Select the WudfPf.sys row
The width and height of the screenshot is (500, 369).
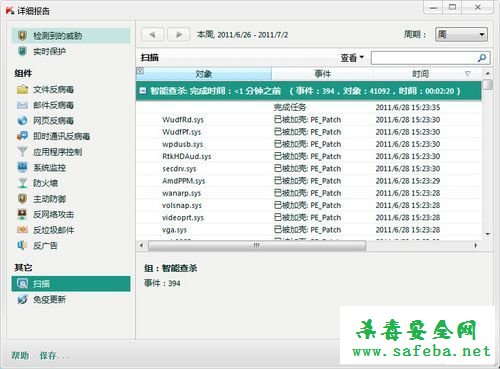click(309, 132)
